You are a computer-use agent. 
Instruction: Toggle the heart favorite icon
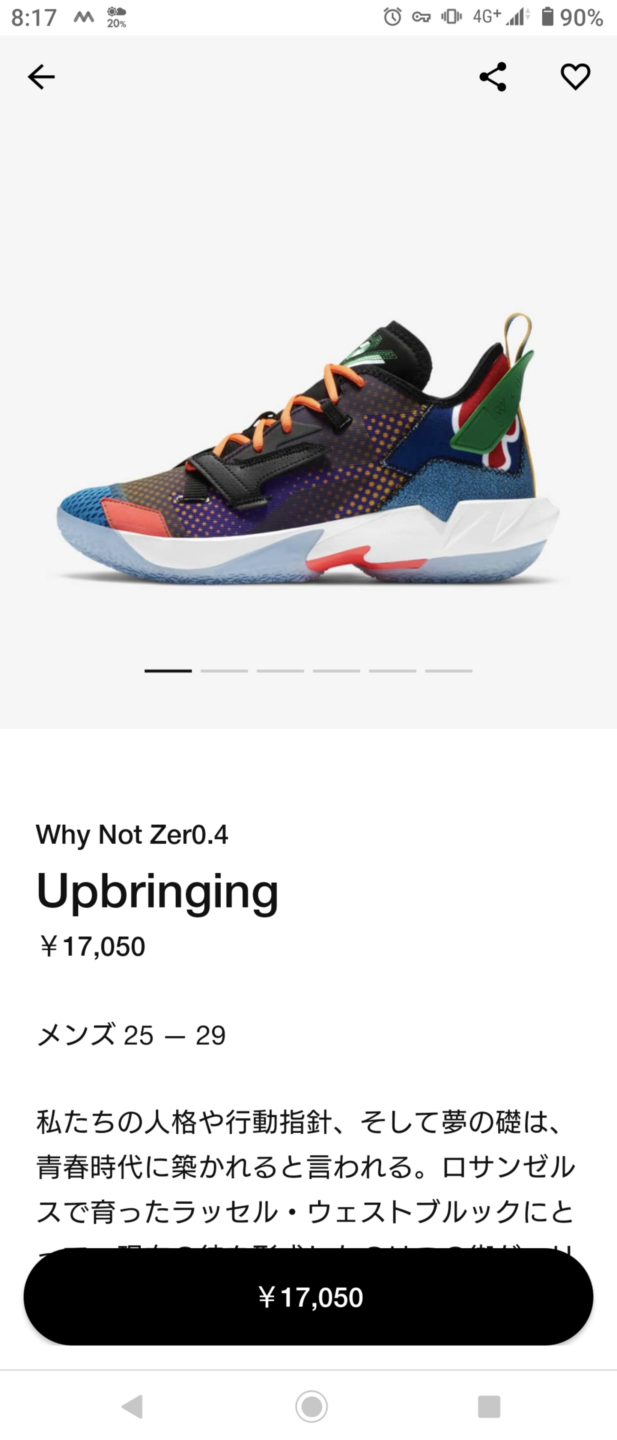pos(575,77)
